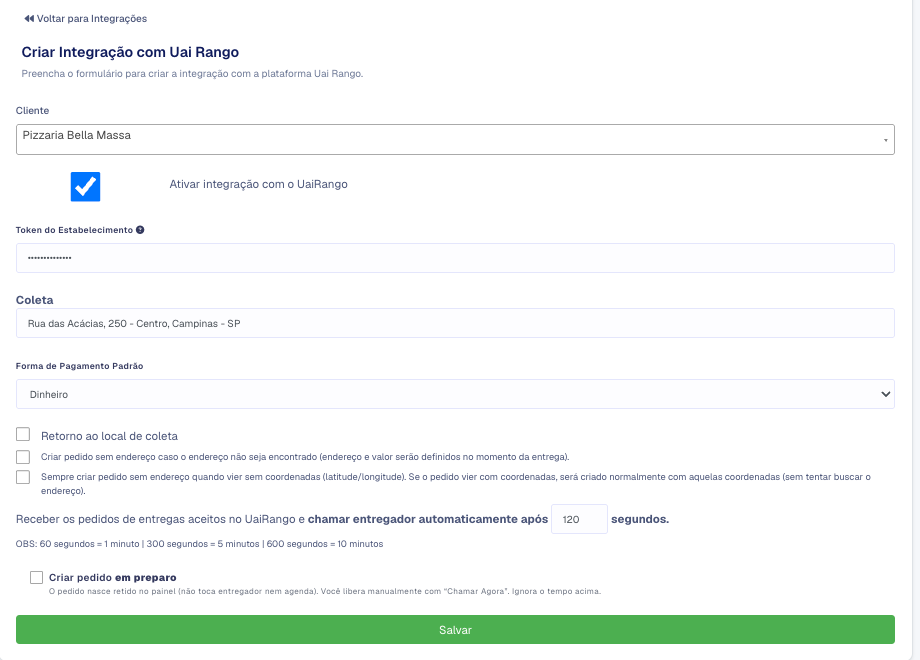Click the Token do Estabelecimento help icon
This screenshot has height=660, width=920.
click(140, 230)
